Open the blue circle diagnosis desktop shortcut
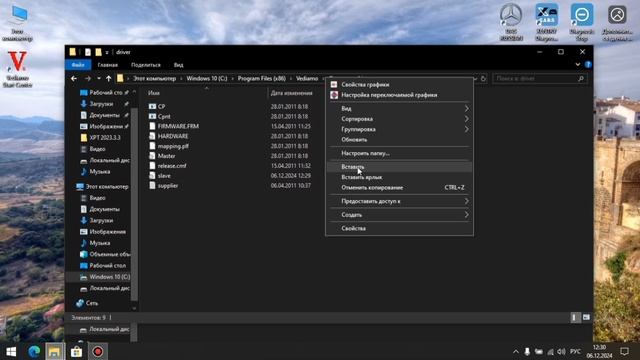Viewport: 640px width, 360px height. coord(582,22)
